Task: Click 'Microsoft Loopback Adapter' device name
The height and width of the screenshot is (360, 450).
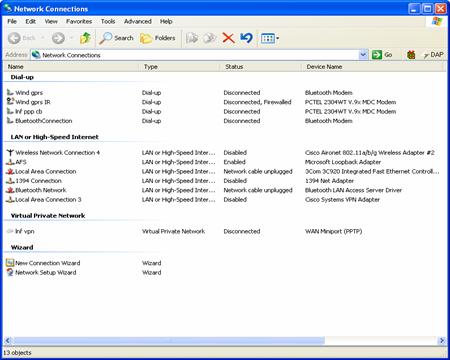Action: tap(343, 162)
